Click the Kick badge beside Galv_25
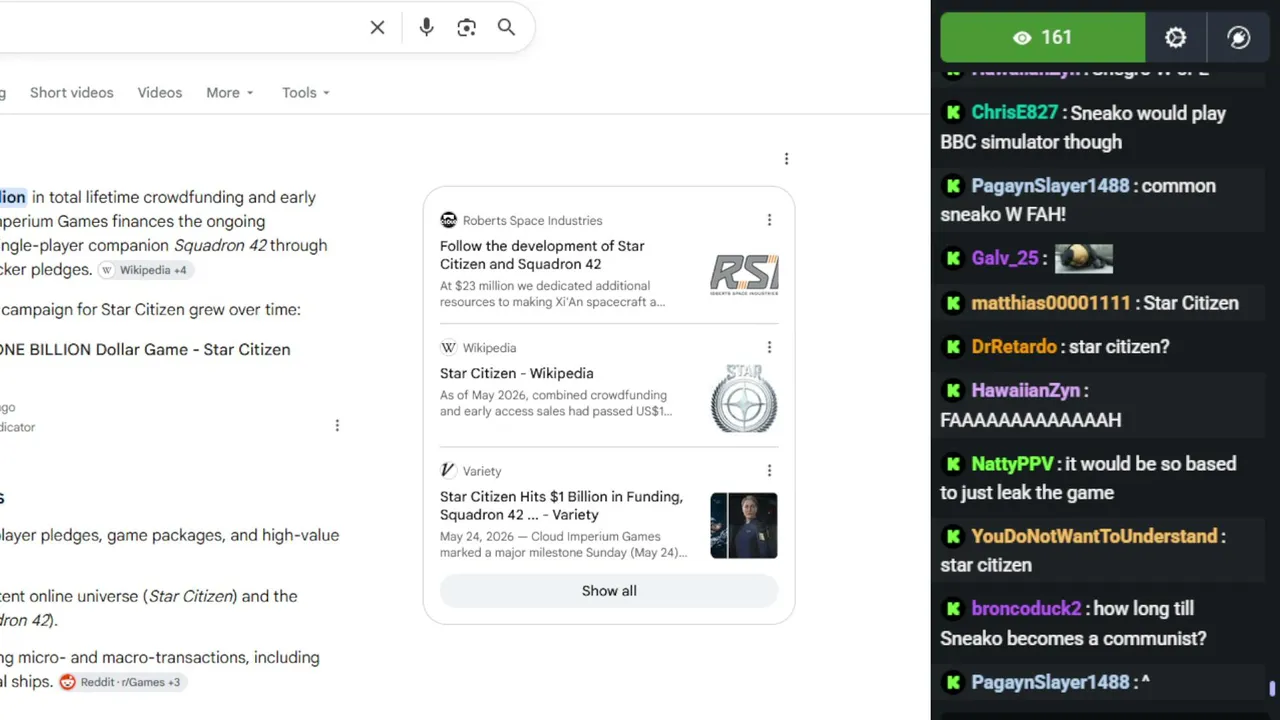1280x720 pixels. [953, 258]
